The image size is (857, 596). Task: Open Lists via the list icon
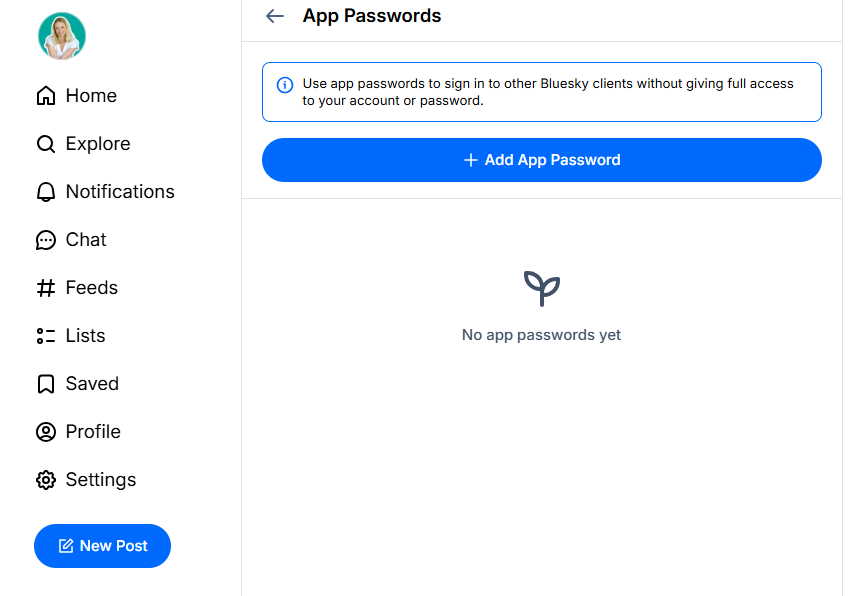tap(46, 335)
